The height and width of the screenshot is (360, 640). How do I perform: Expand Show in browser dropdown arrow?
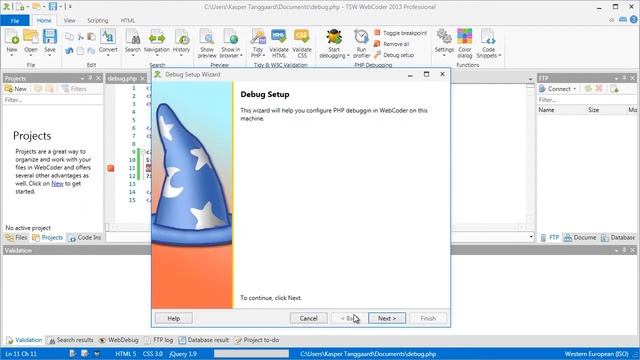click(241, 56)
